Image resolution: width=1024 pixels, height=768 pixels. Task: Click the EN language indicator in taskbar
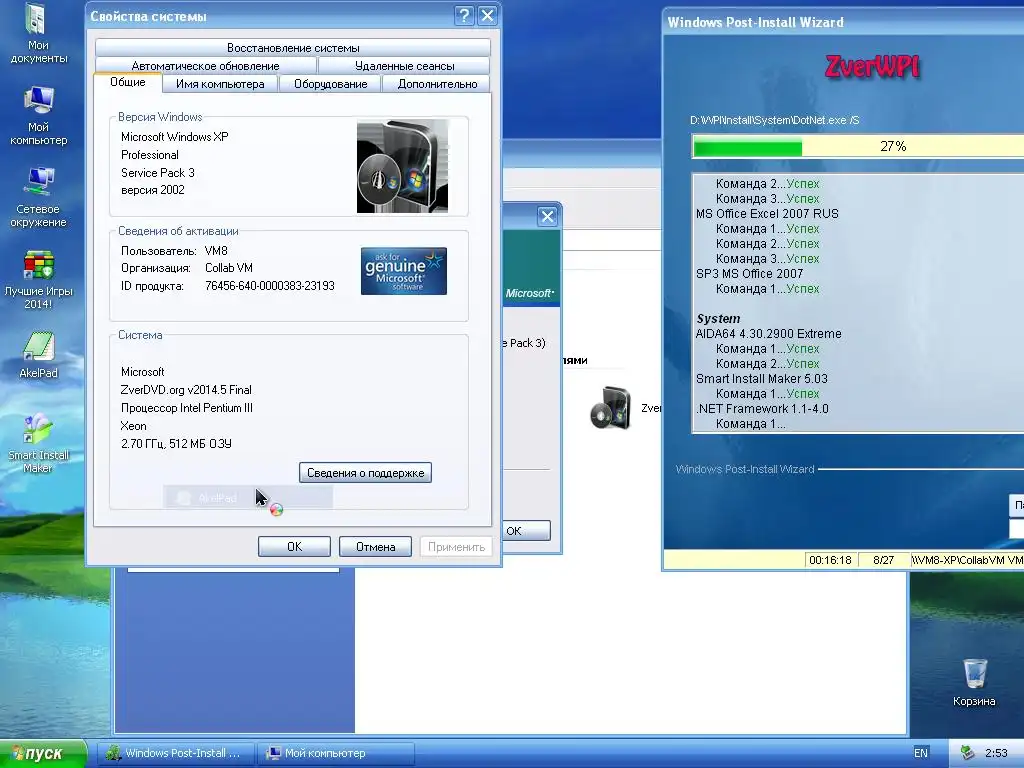[x=920, y=753]
